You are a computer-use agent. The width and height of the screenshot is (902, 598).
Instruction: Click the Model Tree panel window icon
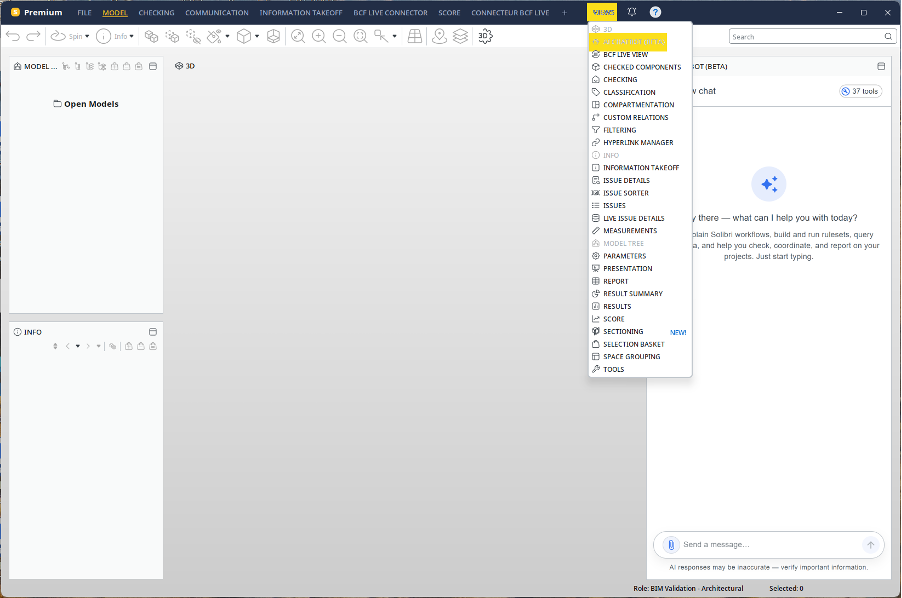coord(153,66)
